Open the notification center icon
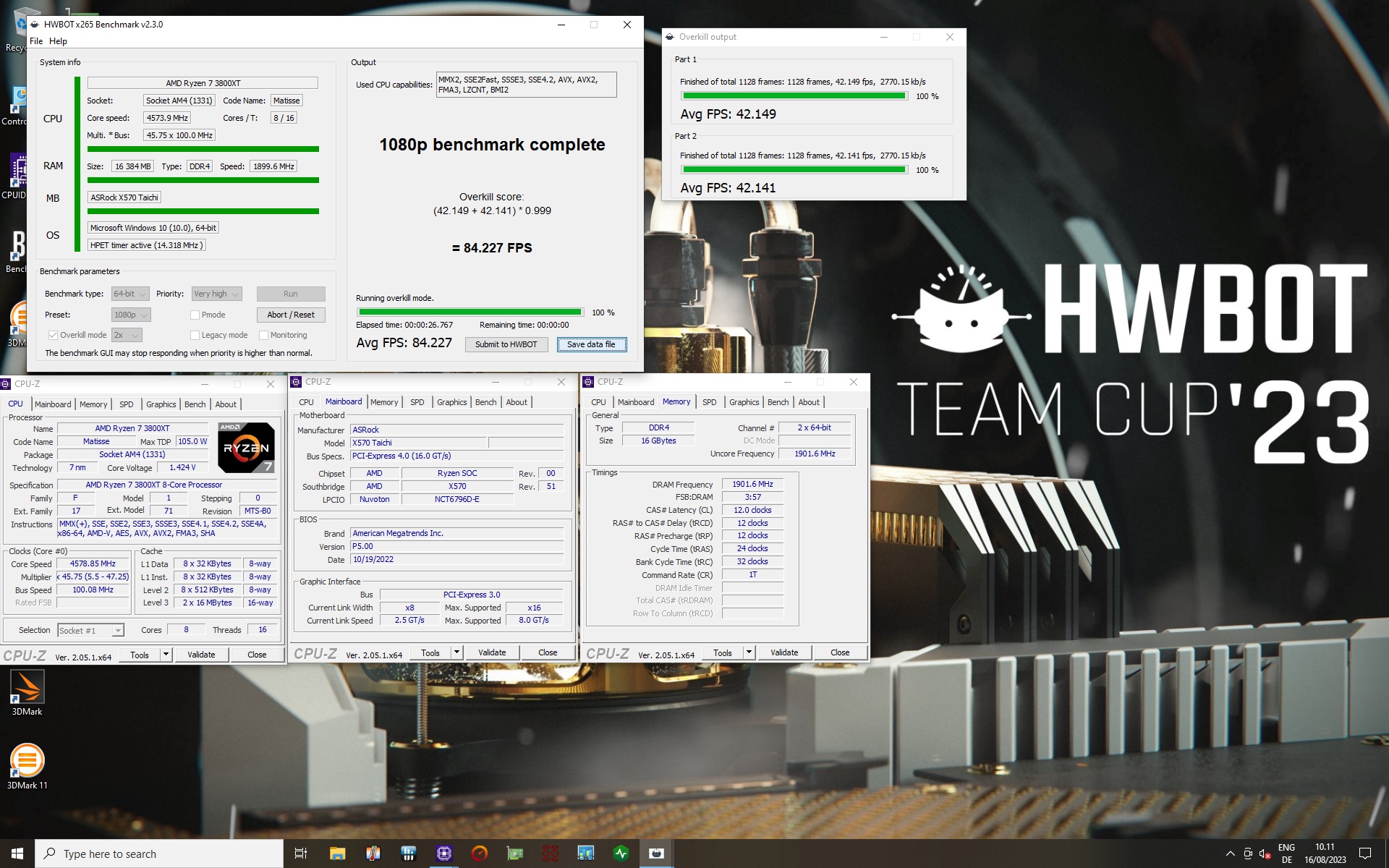This screenshot has width=1389, height=868. (1365, 854)
